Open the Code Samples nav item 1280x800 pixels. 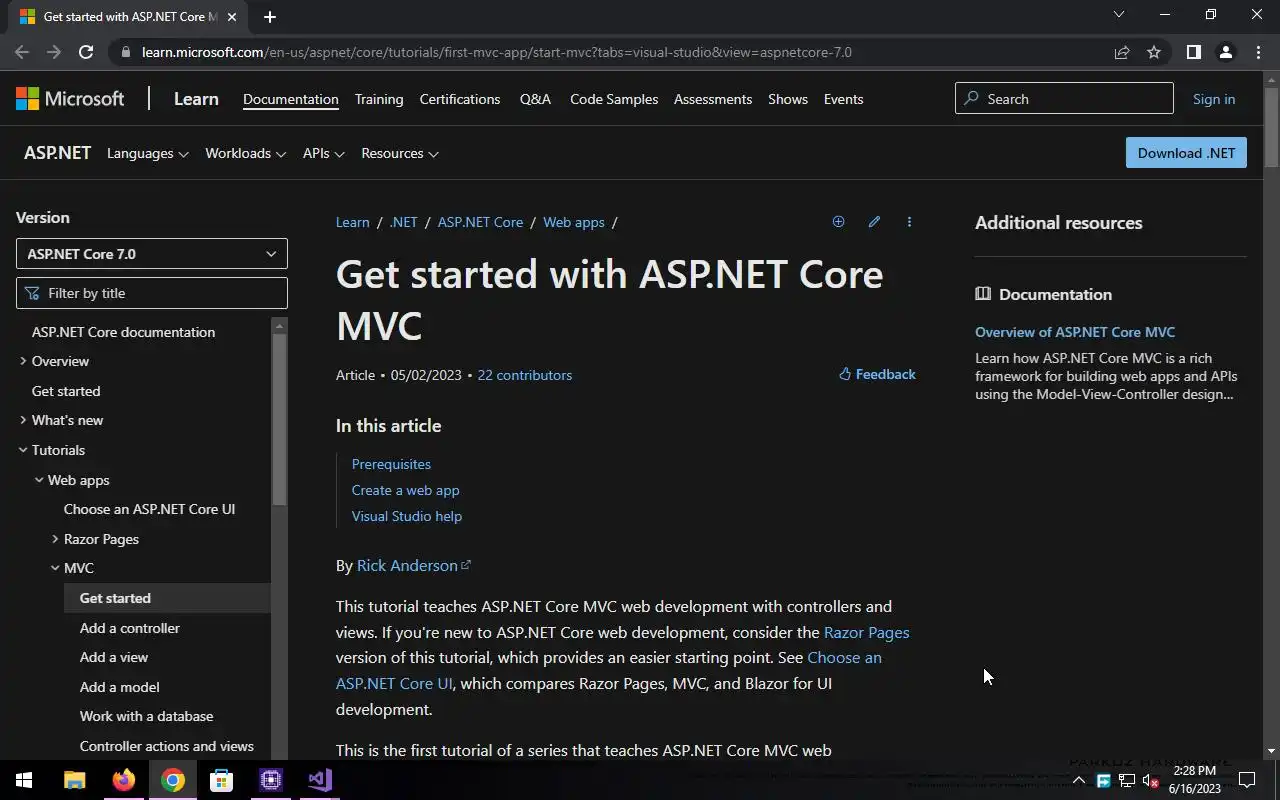tap(614, 99)
